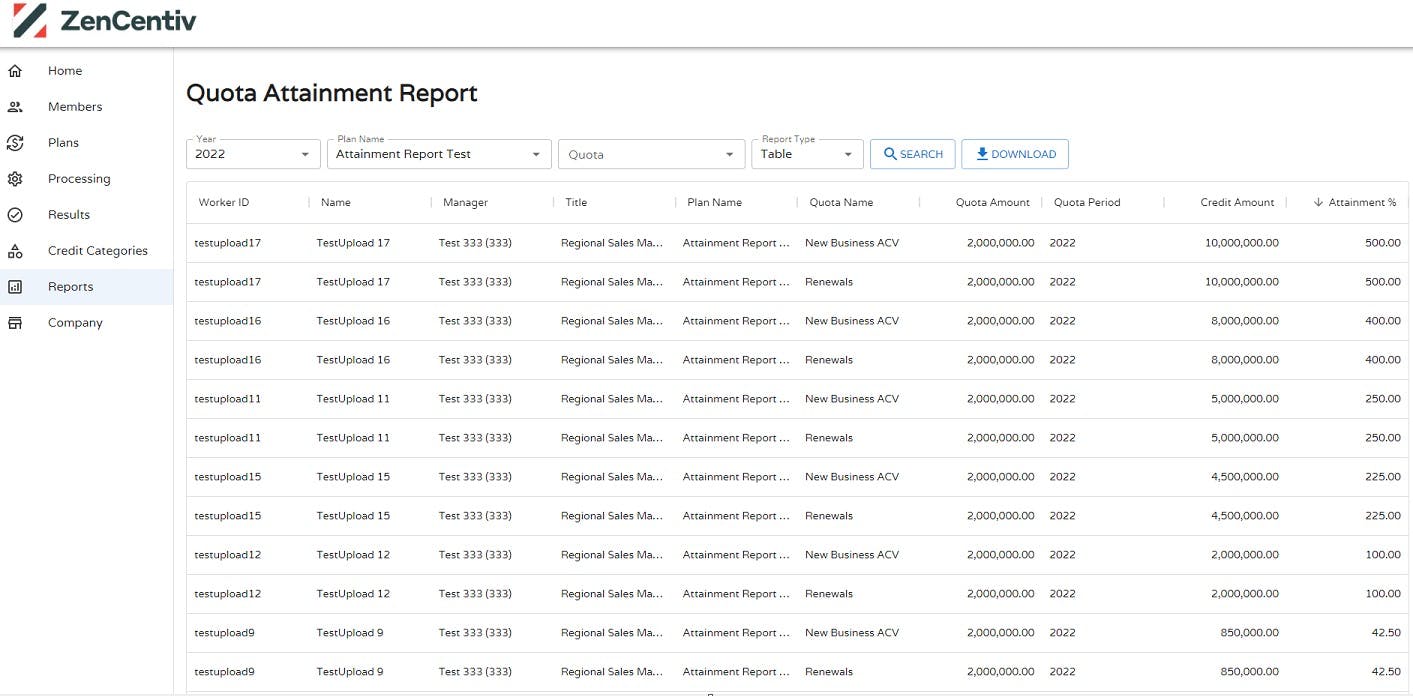This screenshot has height=696, width=1413.
Task: Click 225.00 attainment in testupload15 Renewals row
Action: (x=1383, y=516)
